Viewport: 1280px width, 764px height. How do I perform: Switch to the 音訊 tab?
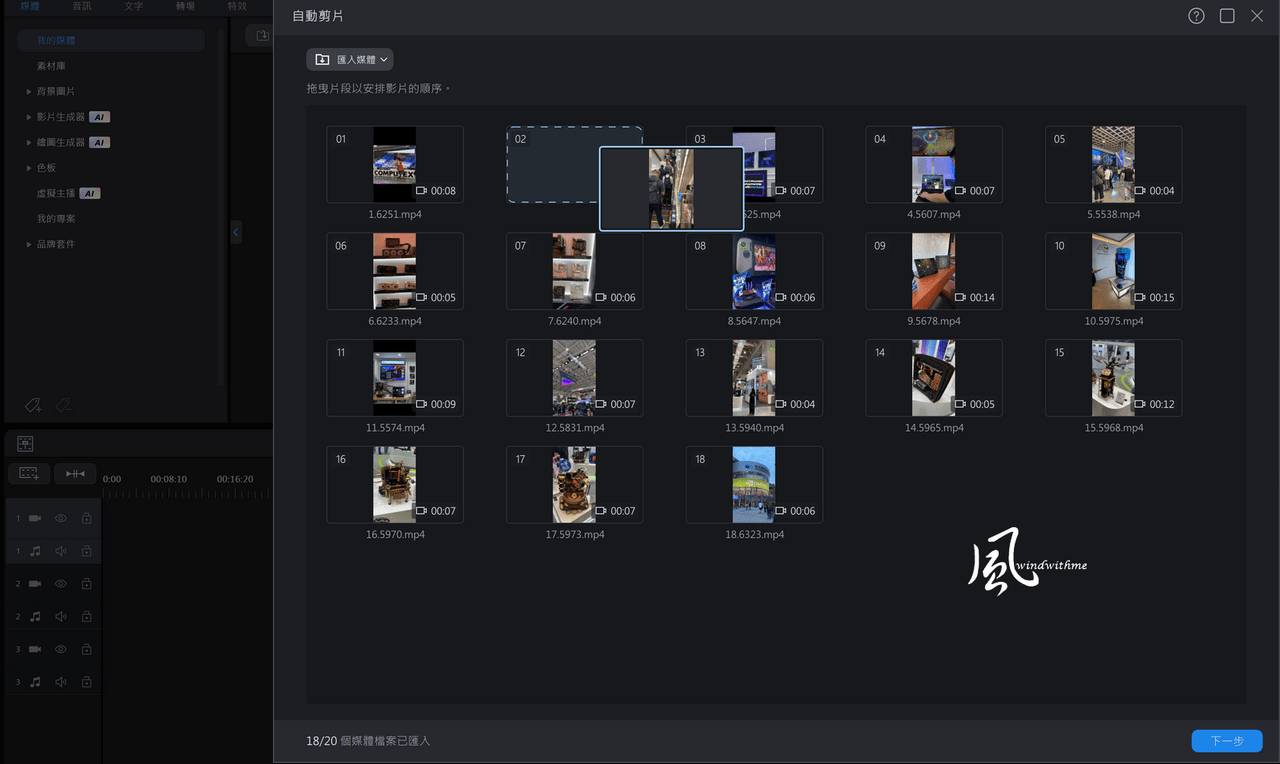(82, 6)
